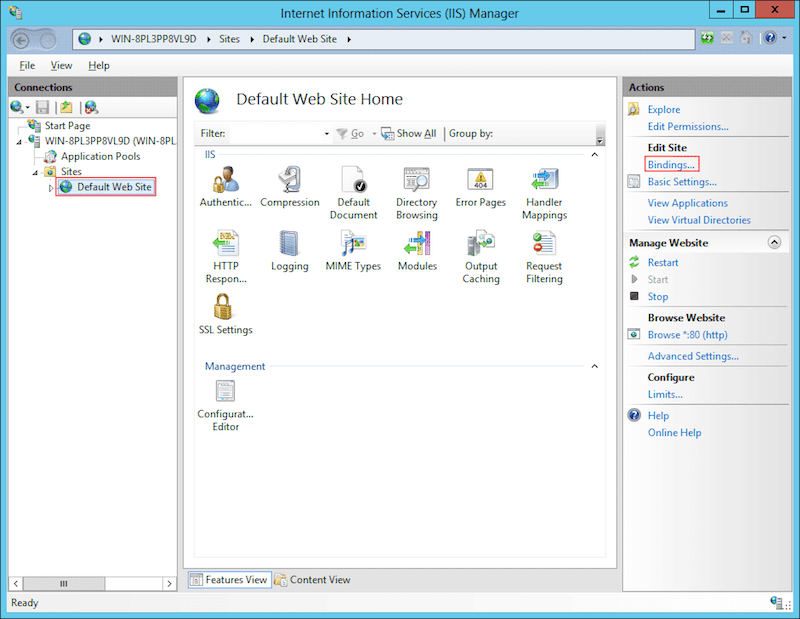The height and width of the screenshot is (619, 800).
Task: Select Start Page in Connections tree
Action: (x=67, y=126)
